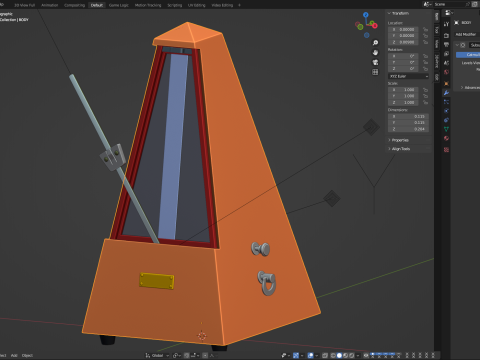Toggle the camera view gizmo
Image resolution: width=480 pixels, height=360 pixels.
[x=375, y=62]
